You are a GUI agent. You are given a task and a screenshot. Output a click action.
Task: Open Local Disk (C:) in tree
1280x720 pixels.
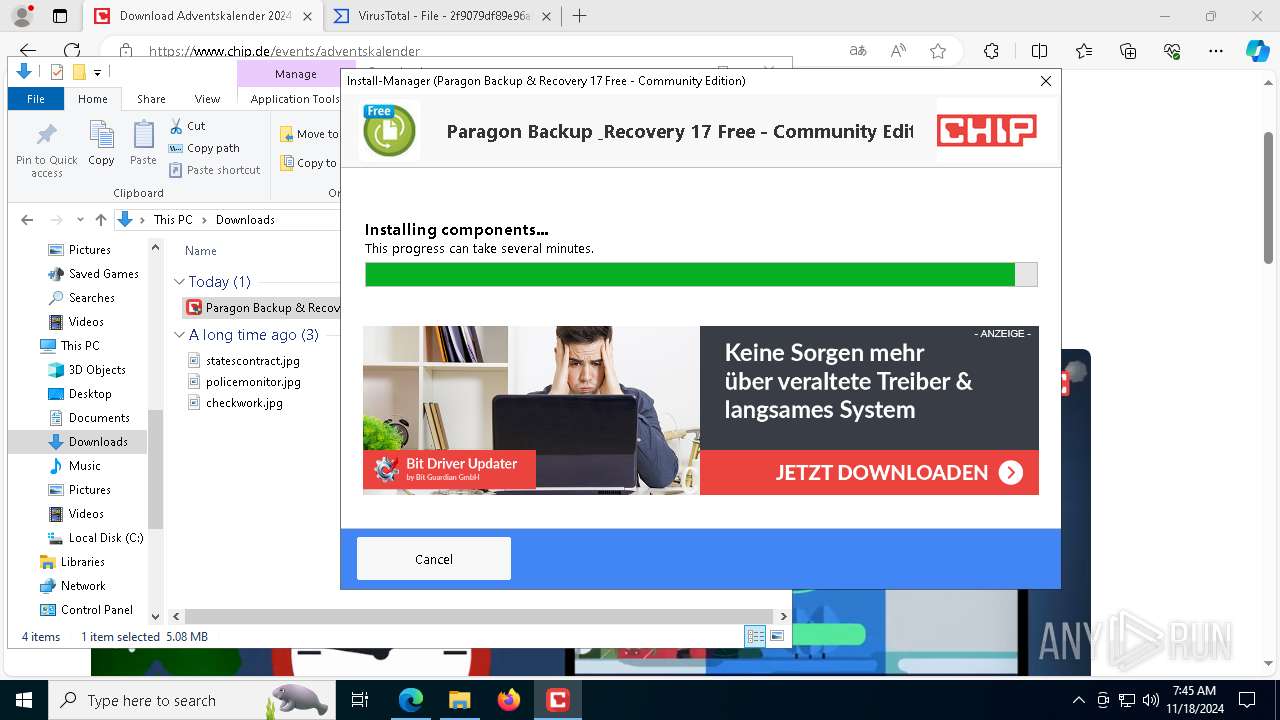[x=95, y=538]
